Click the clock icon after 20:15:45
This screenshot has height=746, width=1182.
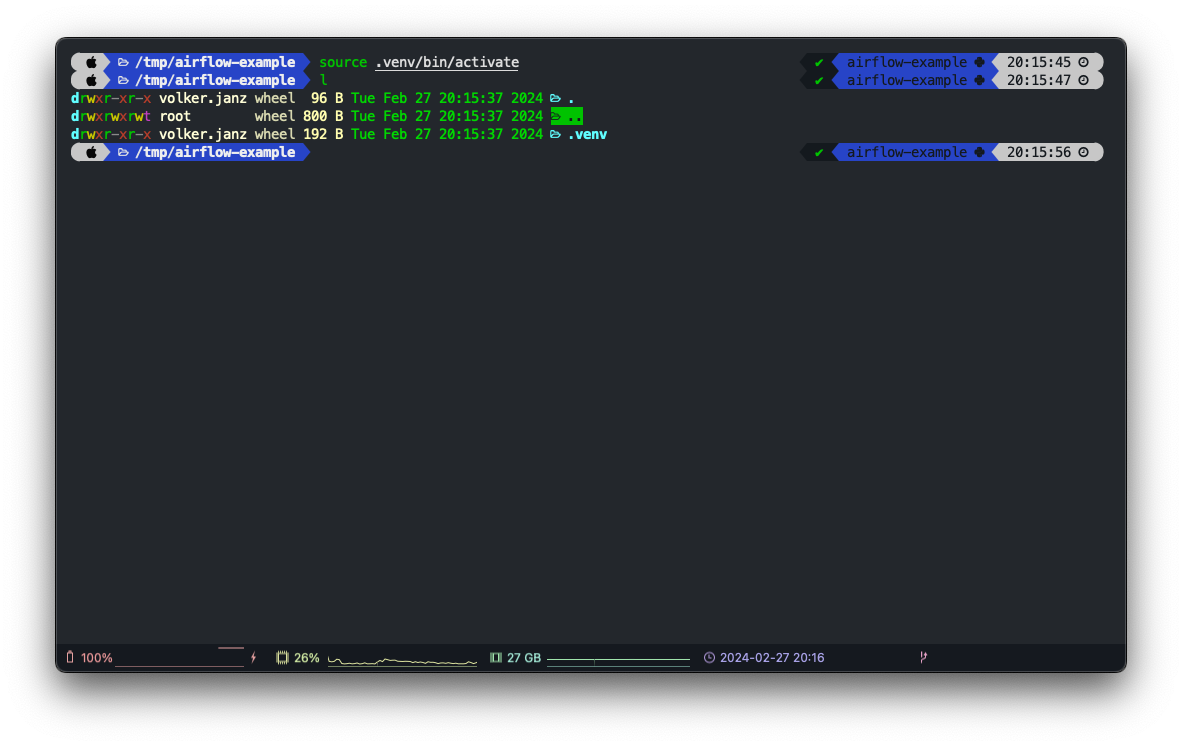(1083, 62)
